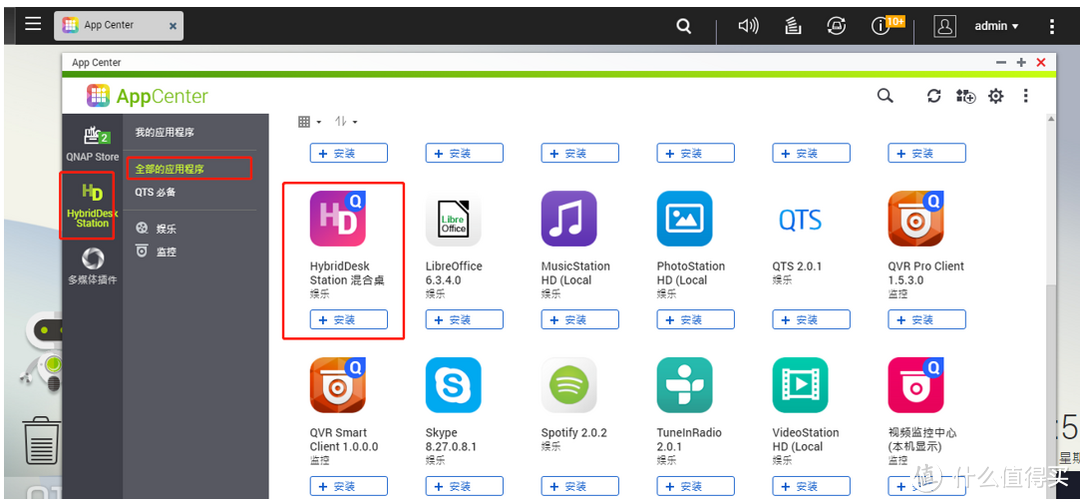Viewport: 1080px width, 503px height.
Task: Select QNAP Store in sidebar
Action: (x=92, y=144)
